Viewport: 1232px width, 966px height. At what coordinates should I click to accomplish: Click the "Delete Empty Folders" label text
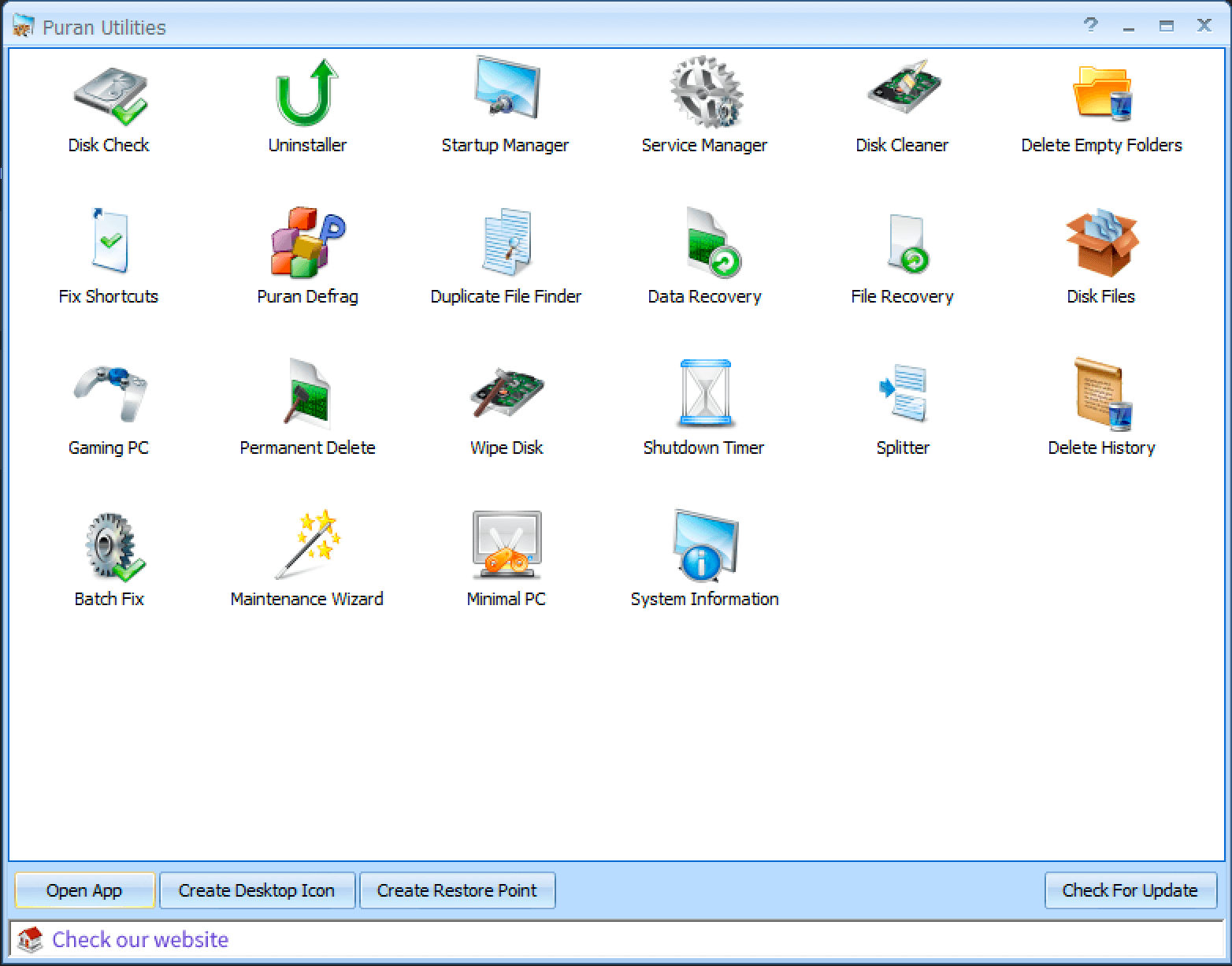click(x=1102, y=145)
